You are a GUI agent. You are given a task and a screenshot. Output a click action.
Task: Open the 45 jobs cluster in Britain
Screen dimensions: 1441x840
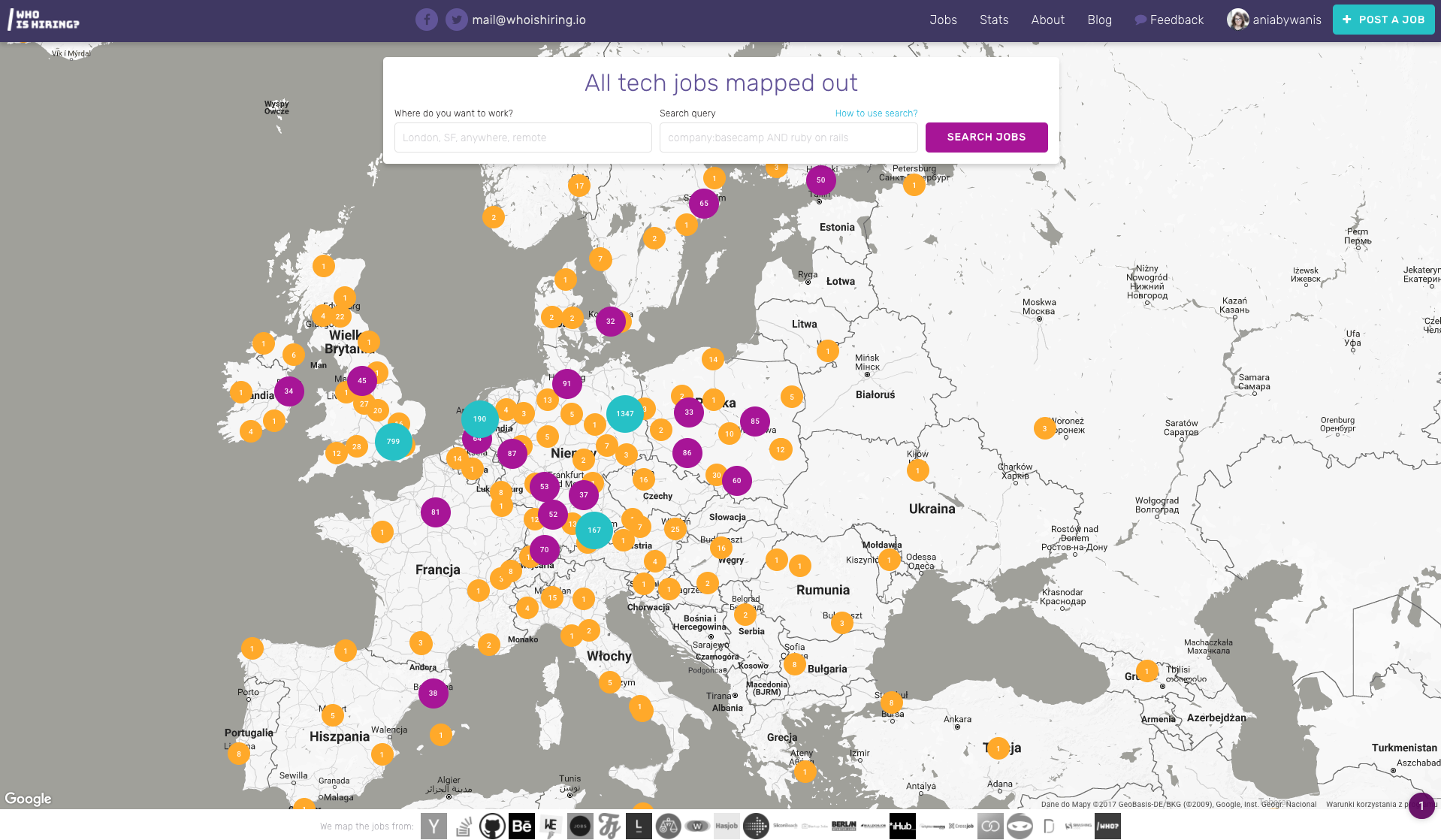[362, 380]
